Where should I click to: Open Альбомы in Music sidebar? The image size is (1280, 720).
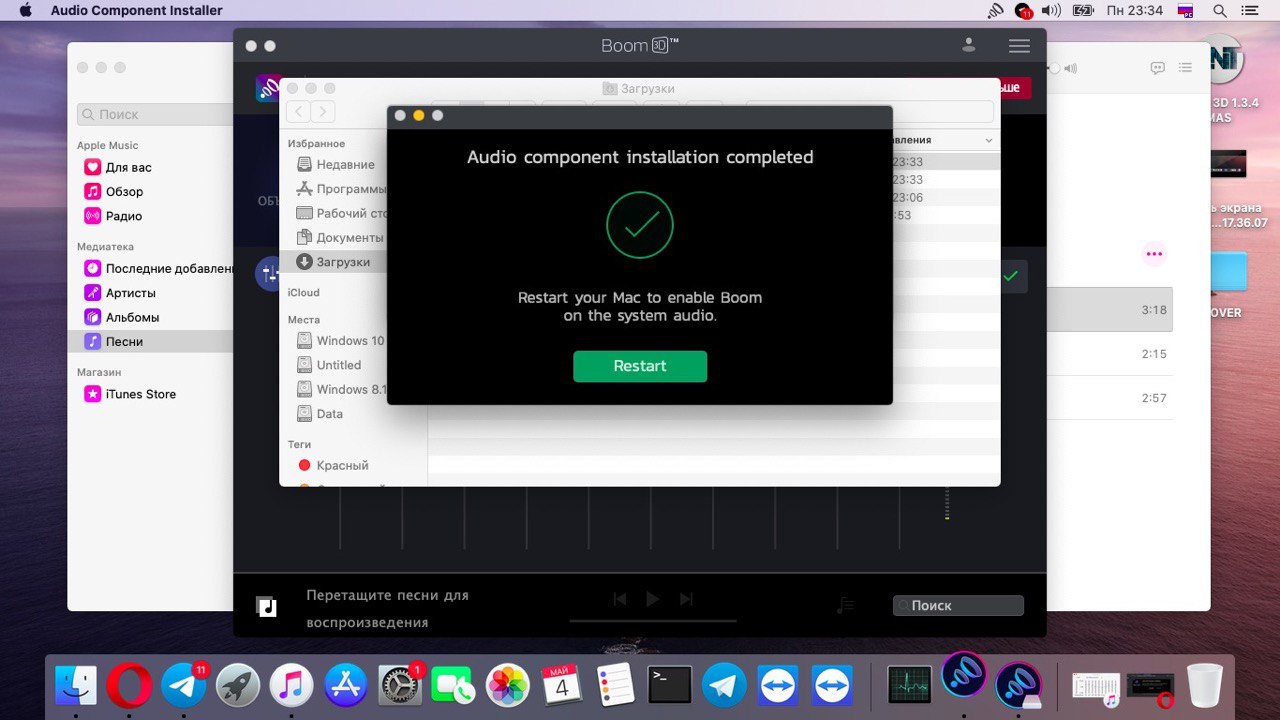[121, 317]
